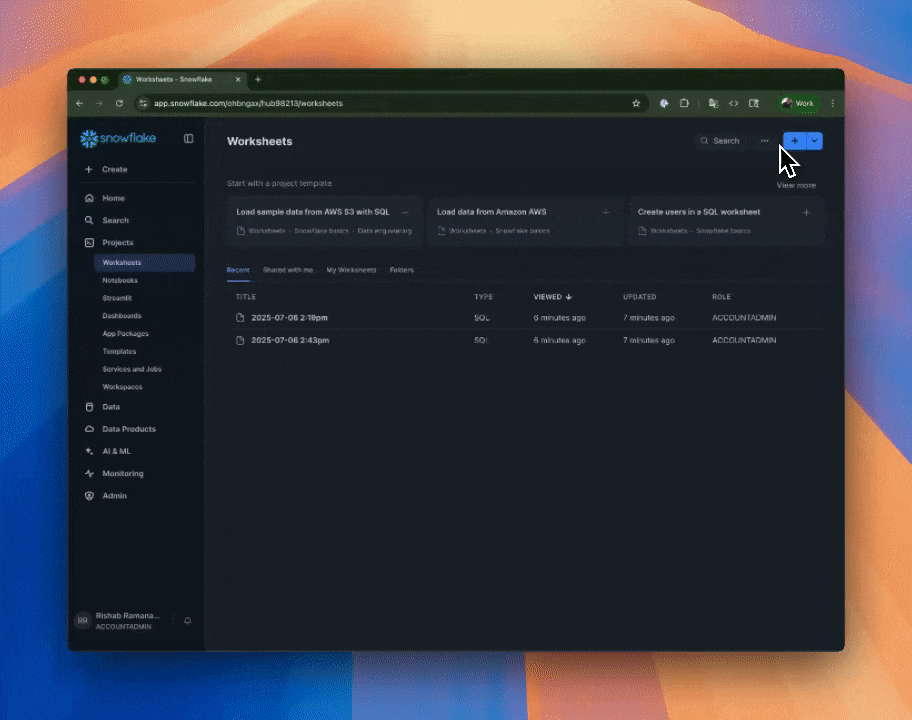The image size is (912, 720).
Task: Select the Data database icon
Action: point(90,407)
